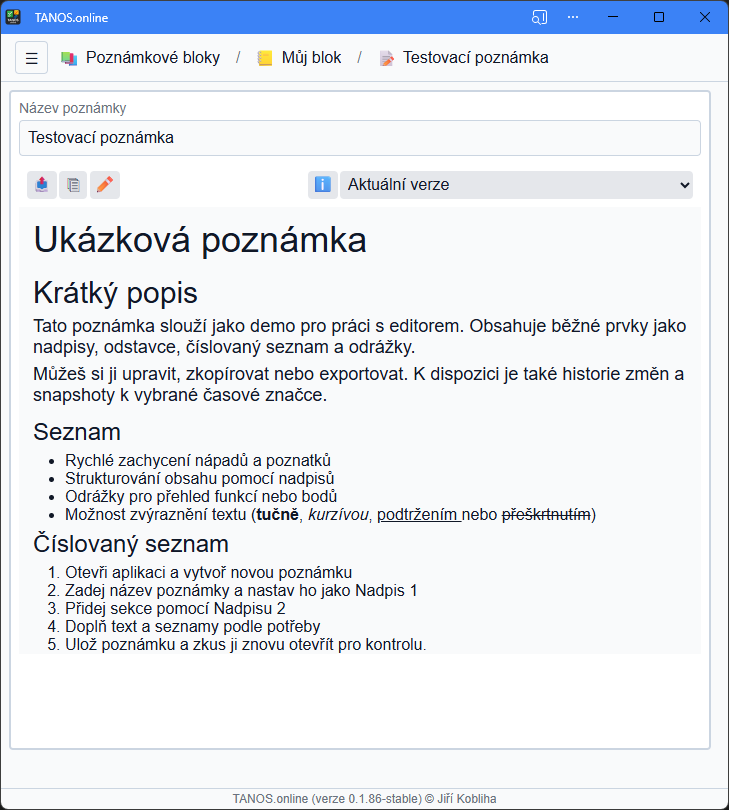Image resolution: width=729 pixels, height=810 pixels.
Task: Click the copy note icon
Action: (73, 185)
